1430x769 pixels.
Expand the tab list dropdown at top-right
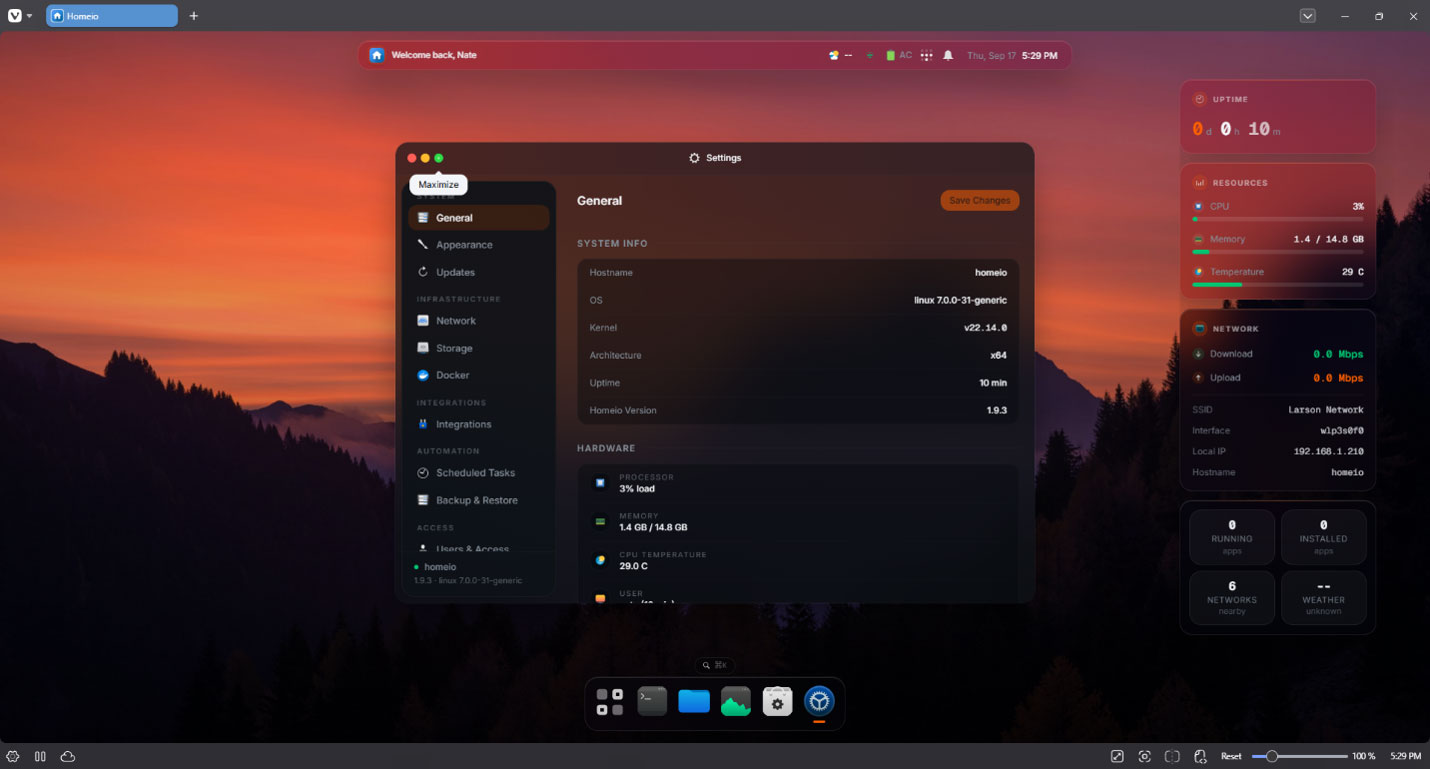coord(1308,16)
